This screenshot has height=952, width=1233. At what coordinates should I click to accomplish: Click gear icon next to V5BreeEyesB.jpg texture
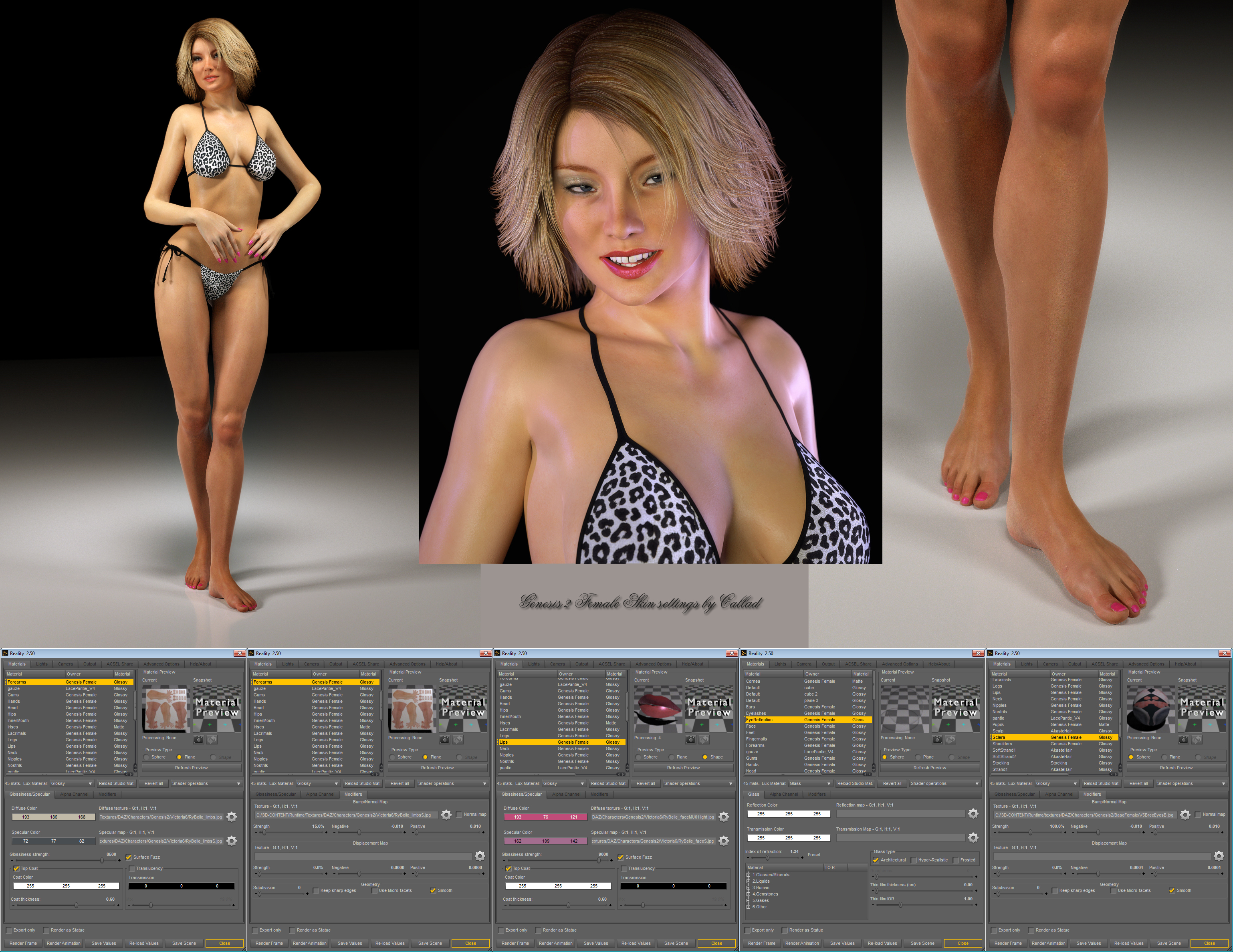click(x=1185, y=814)
